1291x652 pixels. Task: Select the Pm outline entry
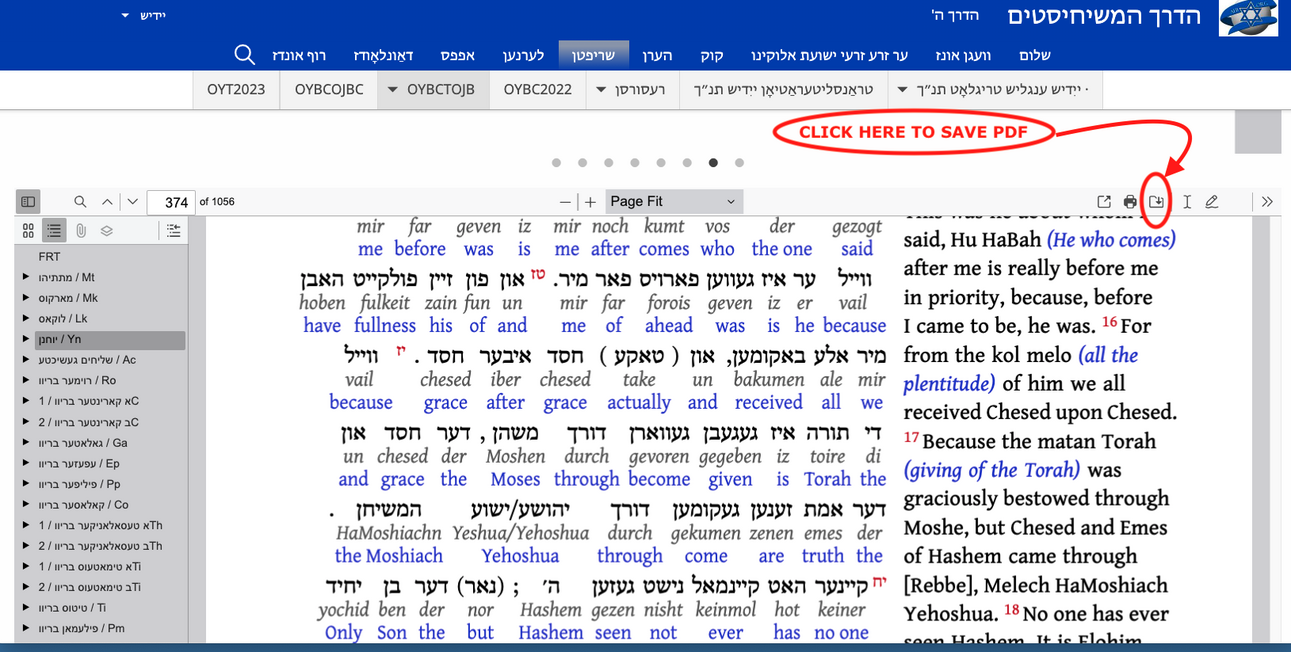[x=80, y=628]
